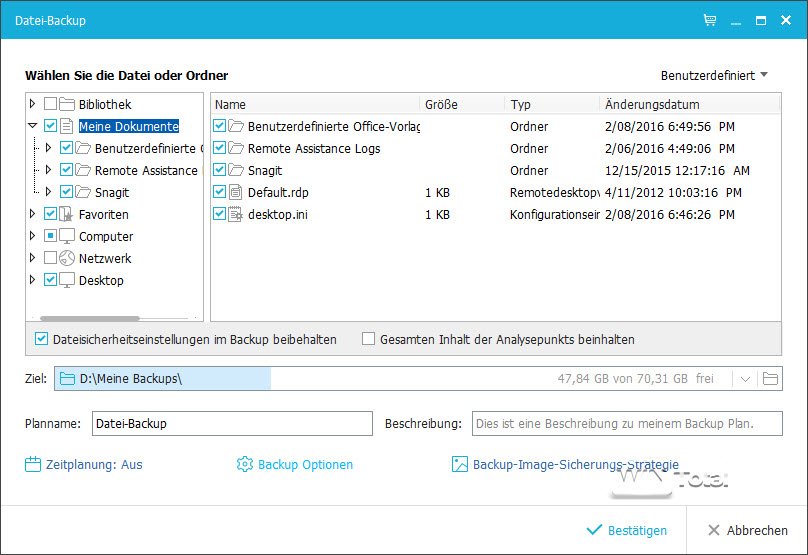Expand the Computer node
The image size is (808, 555).
click(x=32, y=236)
